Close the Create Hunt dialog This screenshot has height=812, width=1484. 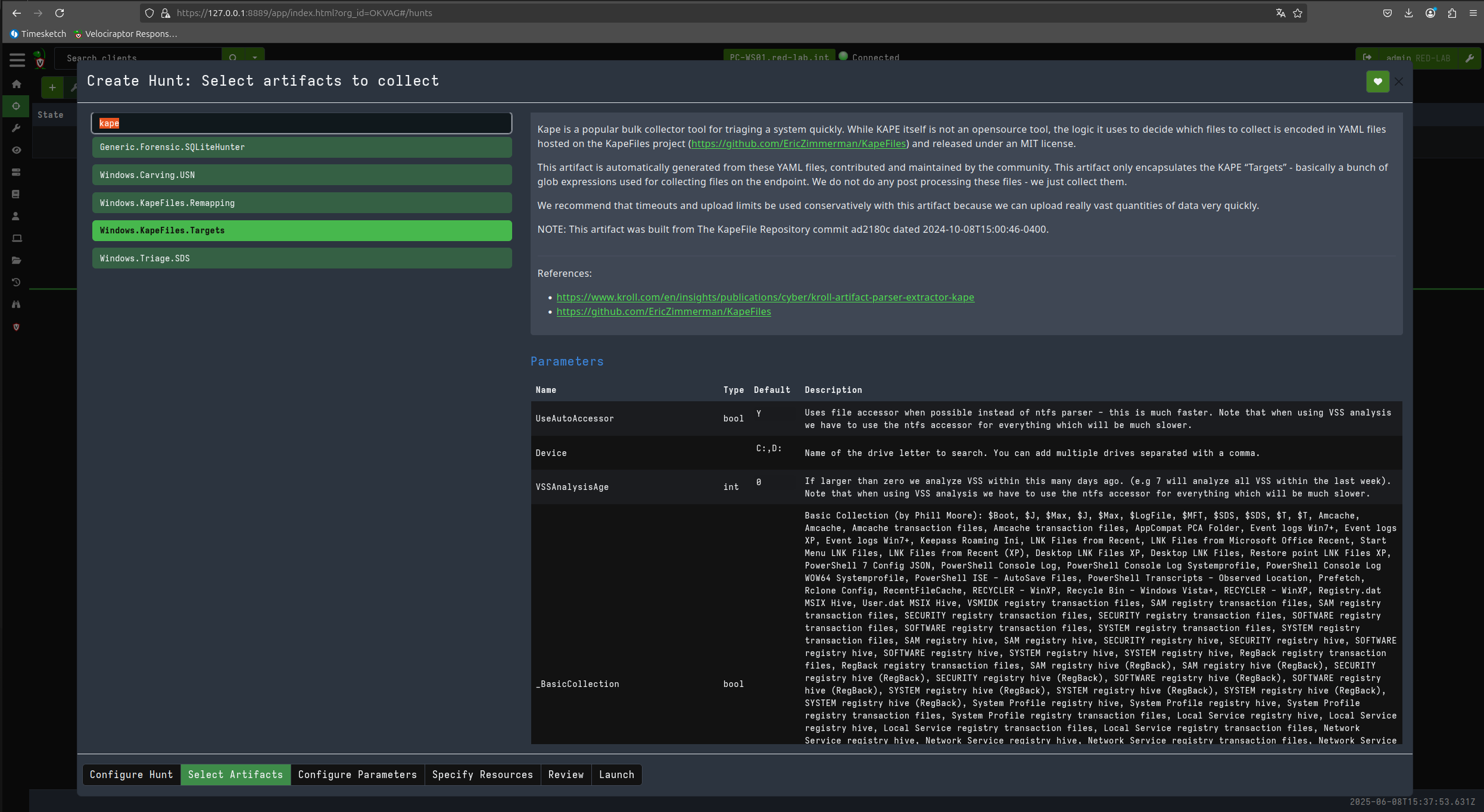1399,82
